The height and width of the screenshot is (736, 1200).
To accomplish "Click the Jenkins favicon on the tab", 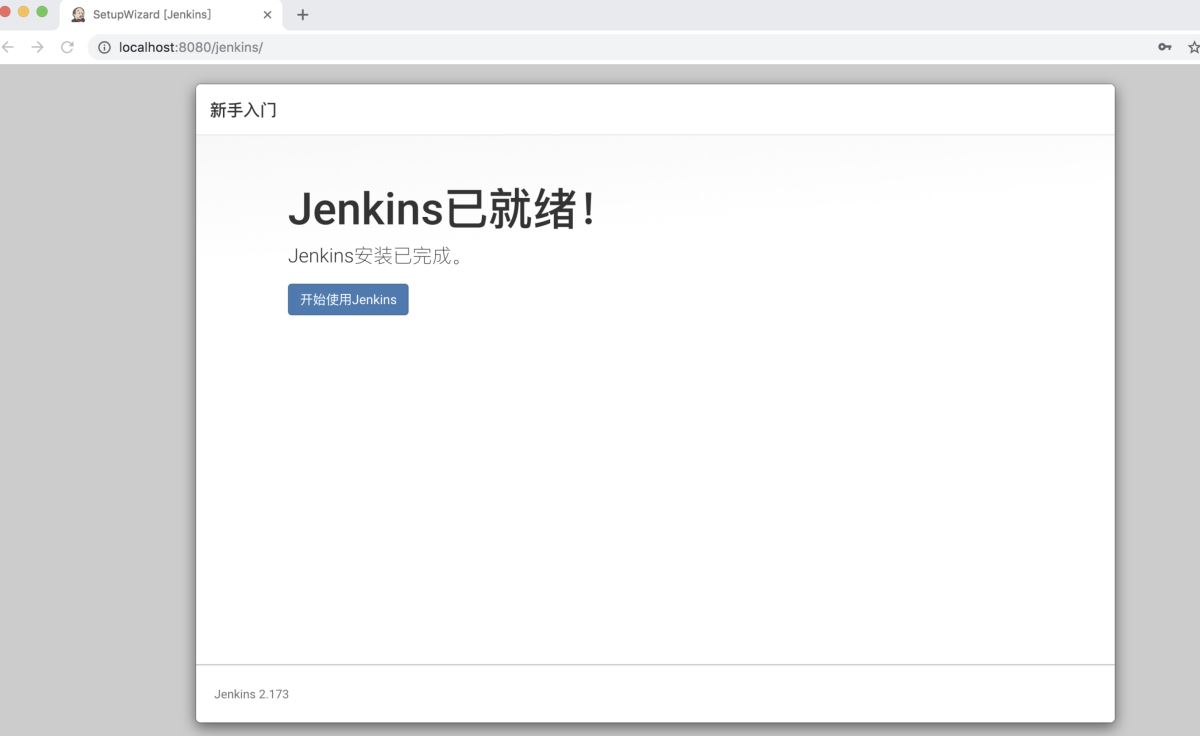I will coord(78,15).
